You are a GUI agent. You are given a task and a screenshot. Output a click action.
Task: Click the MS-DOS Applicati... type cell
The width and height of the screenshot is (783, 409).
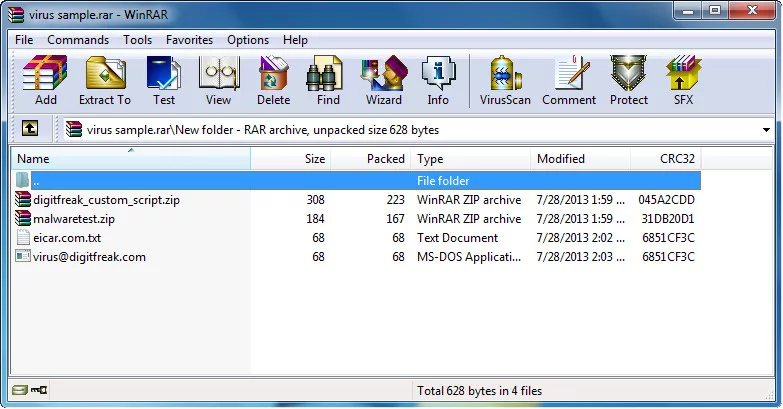pos(469,256)
